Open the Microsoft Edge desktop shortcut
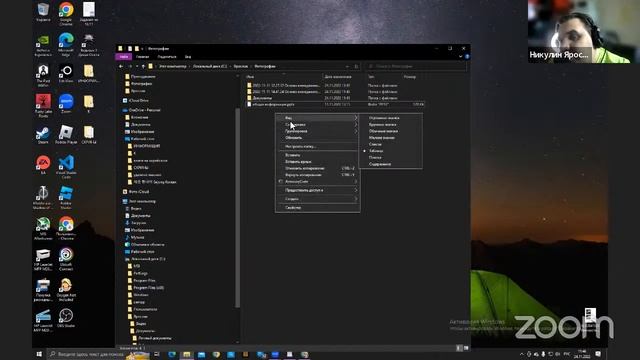This screenshot has height=360, width=640. click(x=66, y=44)
